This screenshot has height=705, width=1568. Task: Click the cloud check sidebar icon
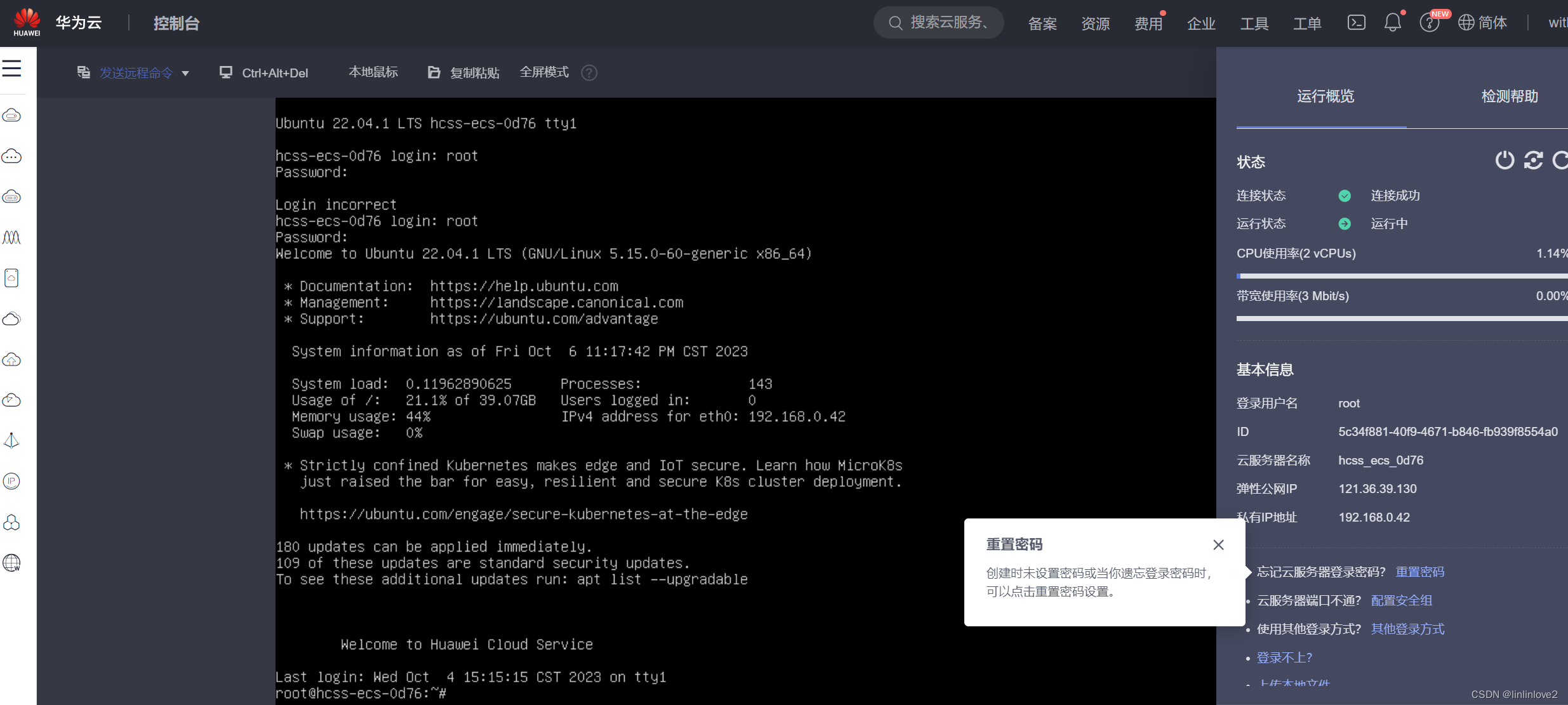[x=11, y=400]
